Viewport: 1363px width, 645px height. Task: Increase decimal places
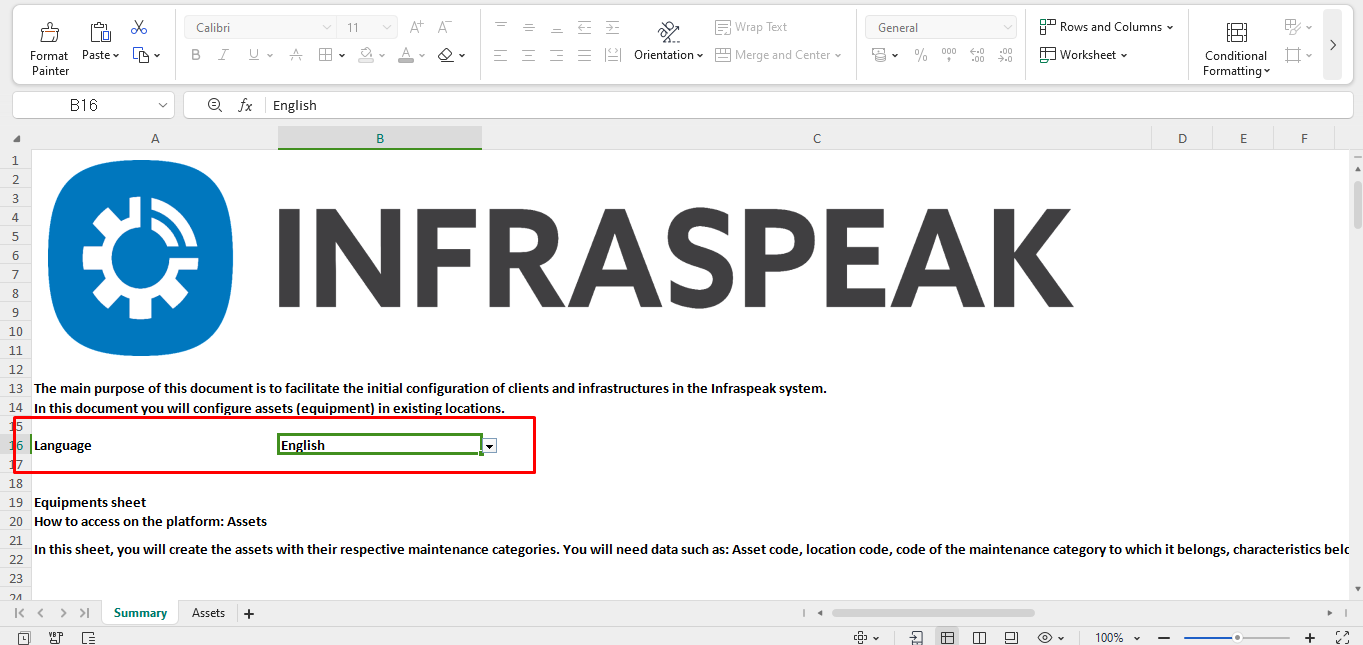[977, 55]
